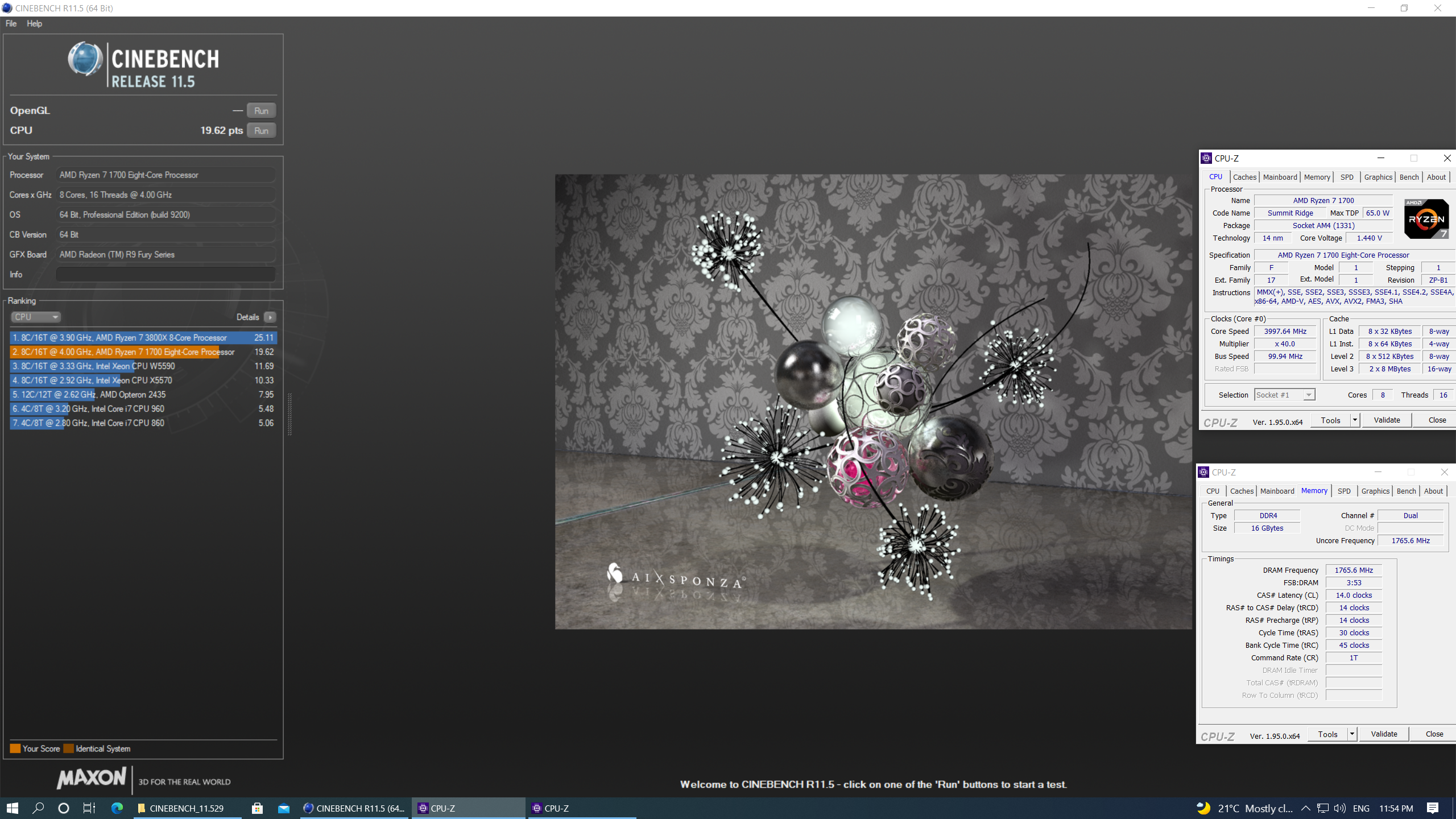Select ranking entry AMD Opteron 2435
This screenshot has width=1456, height=819.
143,394
